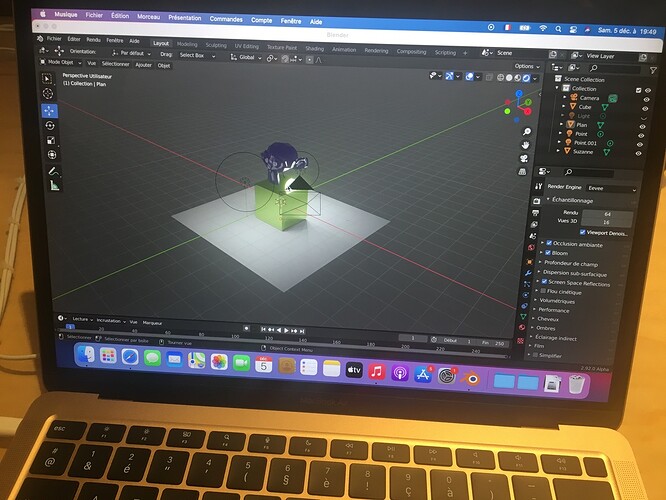Click the Vues 3D samples field

tap(606, 222)
